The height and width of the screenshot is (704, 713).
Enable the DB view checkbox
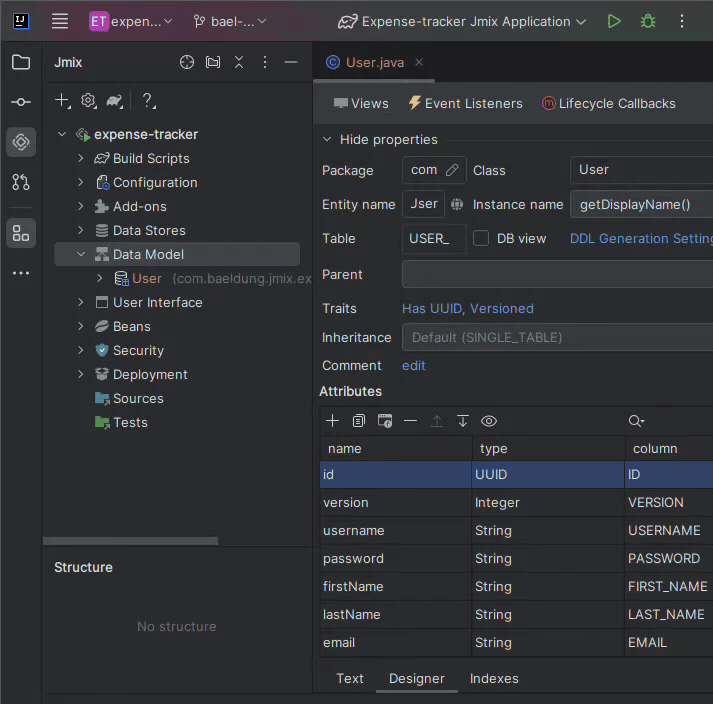481,238
